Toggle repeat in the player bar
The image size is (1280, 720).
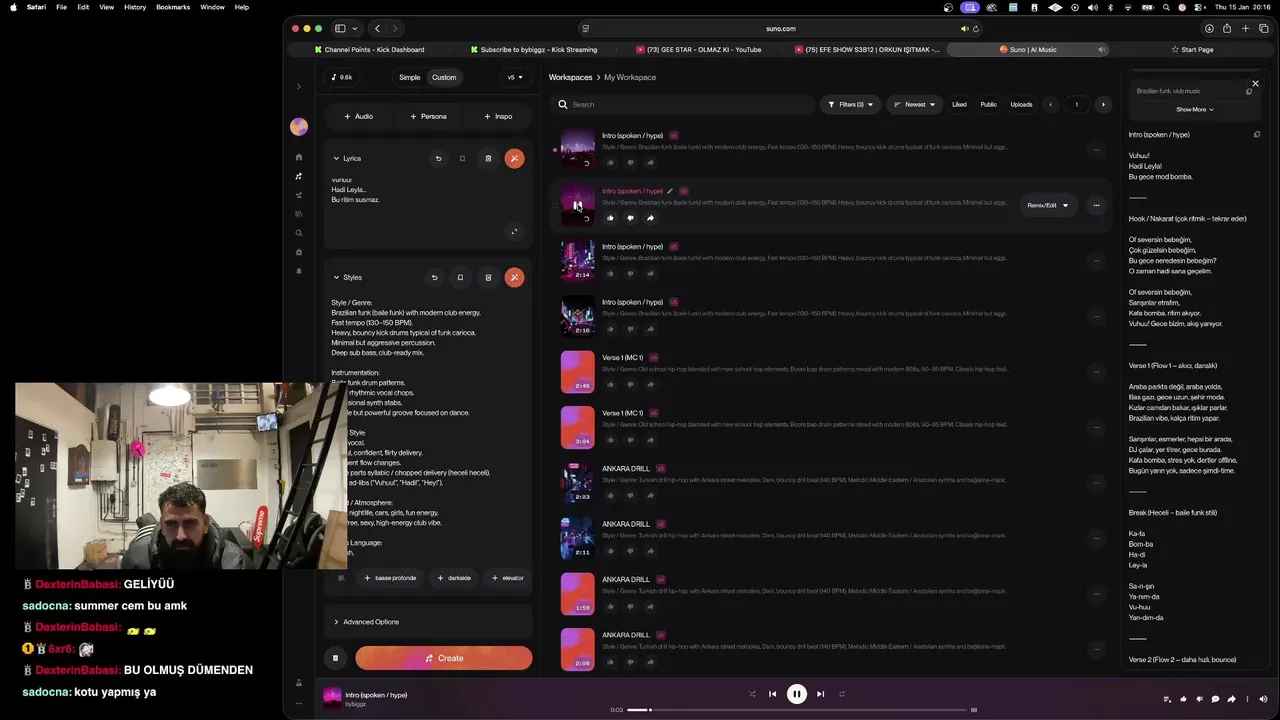coord(842,694)
